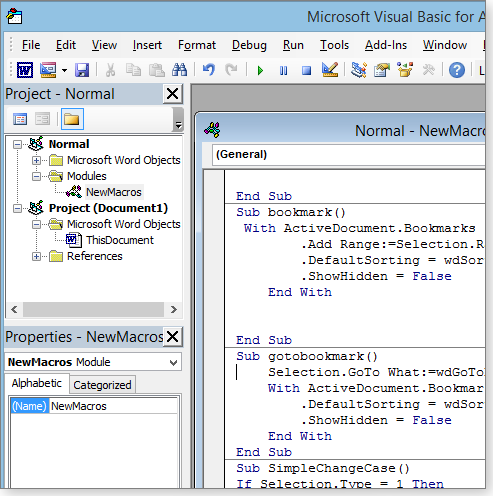This screenshot has height=496, width=493.
Task: Save the Normal project with disk icon
Action: pos(82,70)
